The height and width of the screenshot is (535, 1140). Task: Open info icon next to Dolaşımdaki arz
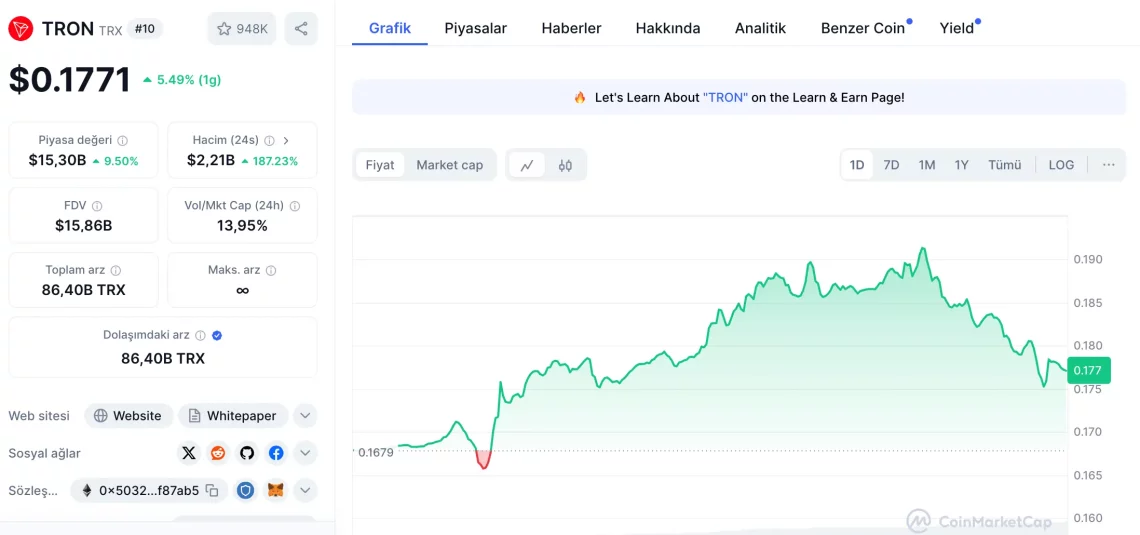(x=200, y=335)
